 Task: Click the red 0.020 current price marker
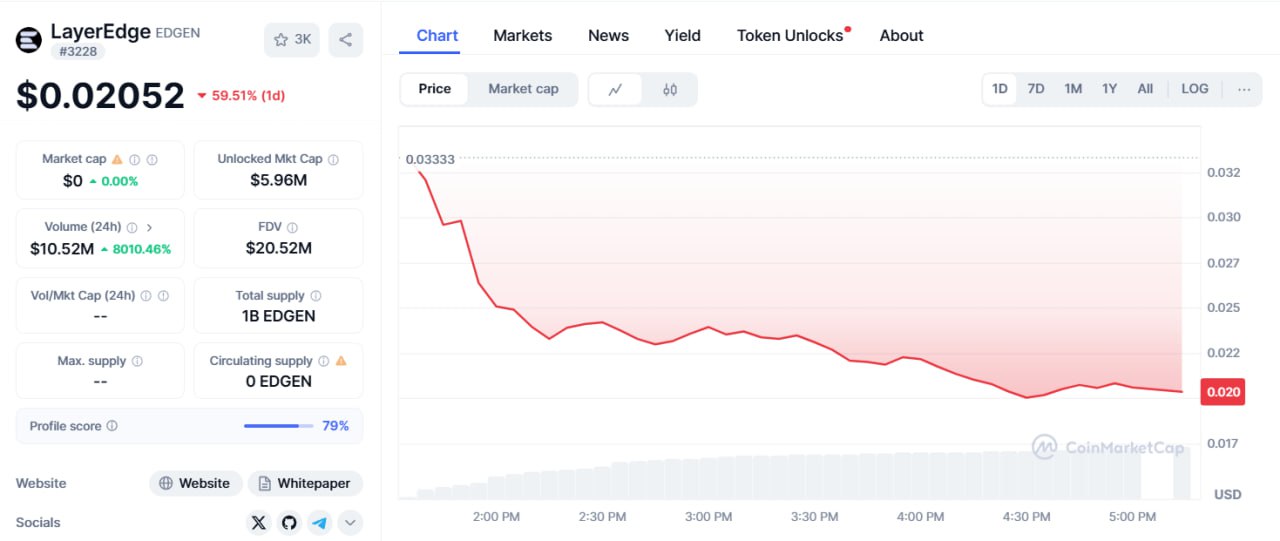coord(1223,392)
